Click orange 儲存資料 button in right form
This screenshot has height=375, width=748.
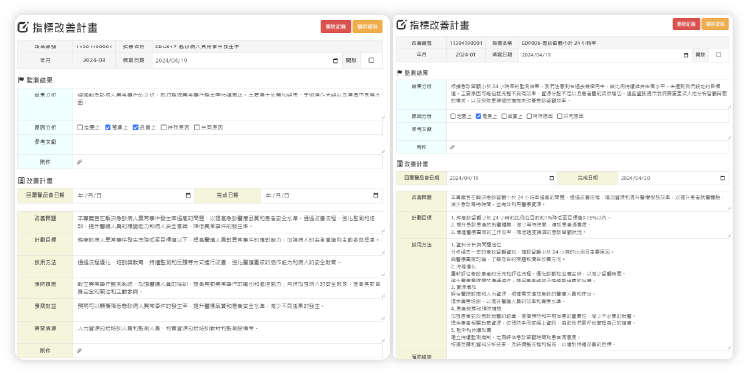[x=715, y=24]
